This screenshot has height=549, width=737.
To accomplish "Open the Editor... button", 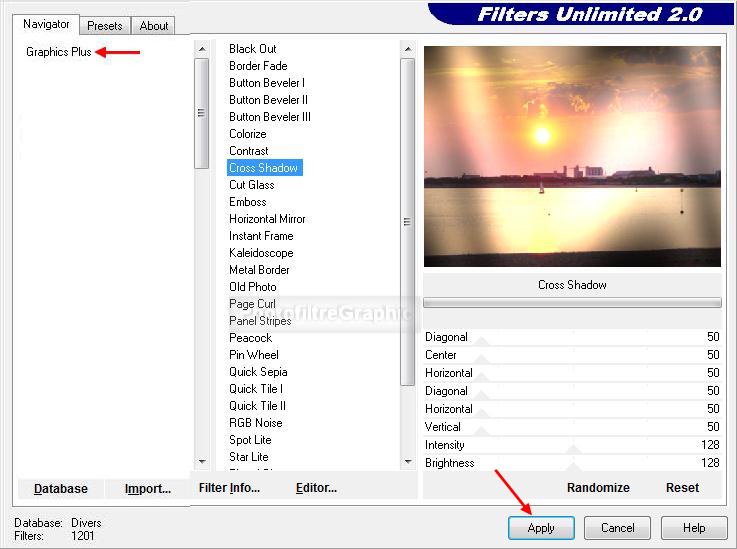I will click(x=316, y=488).
